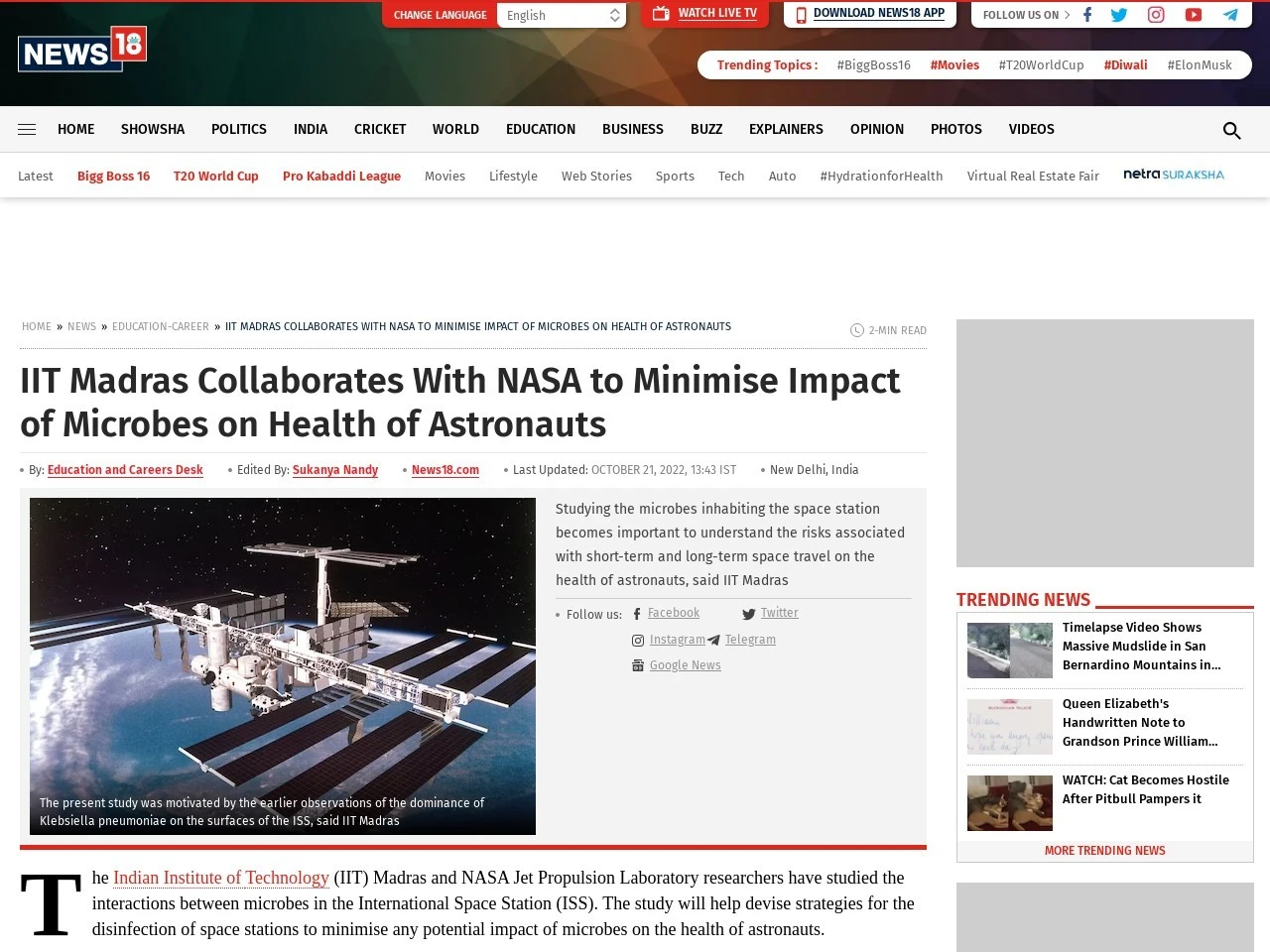
Task: Go to the HOME menu item
Action: pyautogui.click(x=76, y=129)
